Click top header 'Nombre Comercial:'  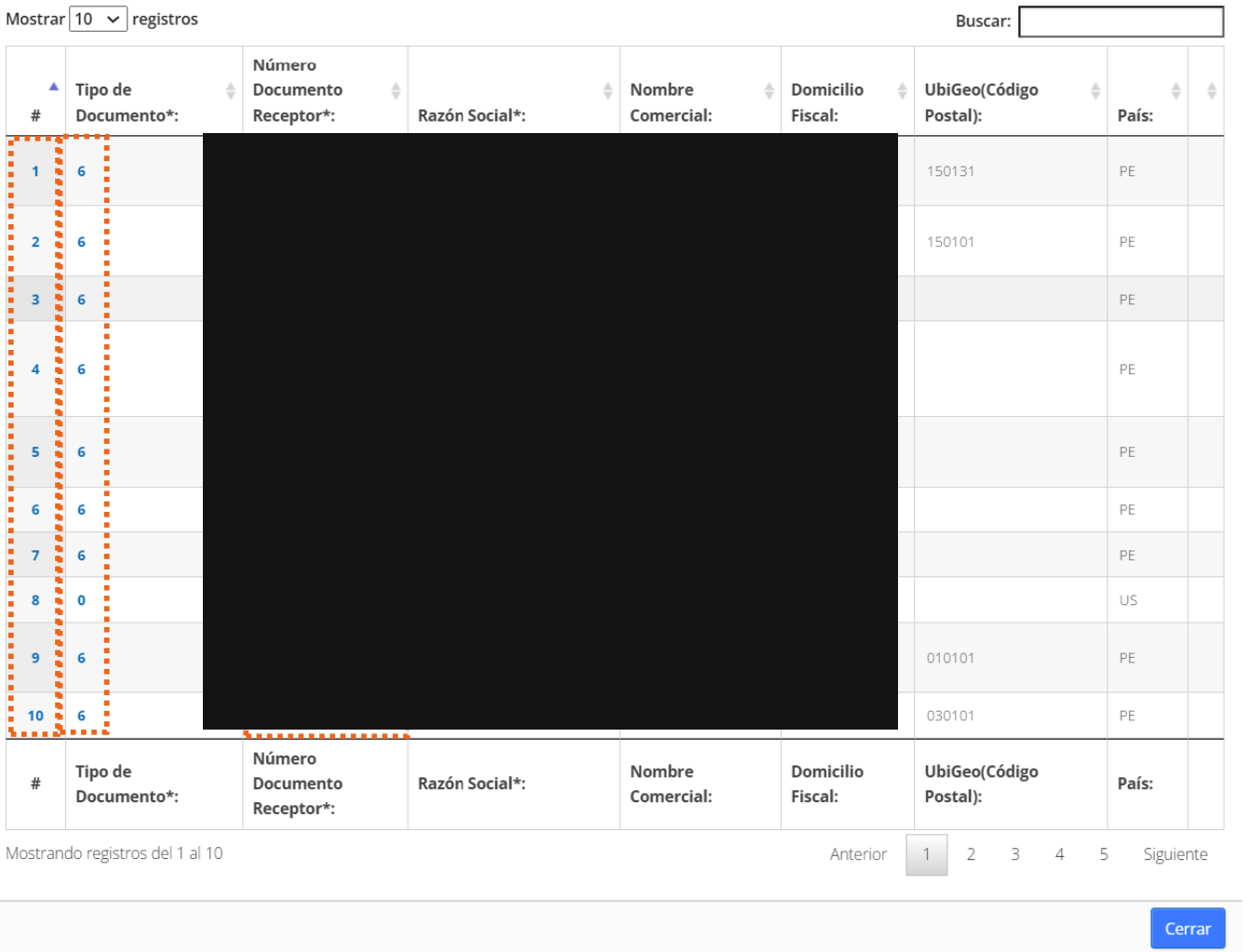pos(671,102)
